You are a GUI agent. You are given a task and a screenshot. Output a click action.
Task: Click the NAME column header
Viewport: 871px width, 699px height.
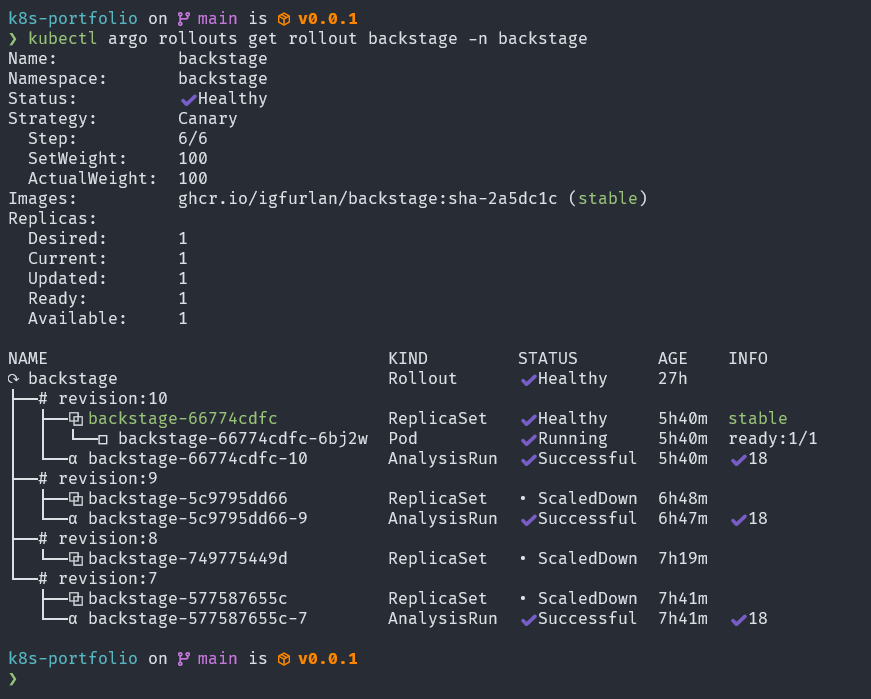point(28,359)
